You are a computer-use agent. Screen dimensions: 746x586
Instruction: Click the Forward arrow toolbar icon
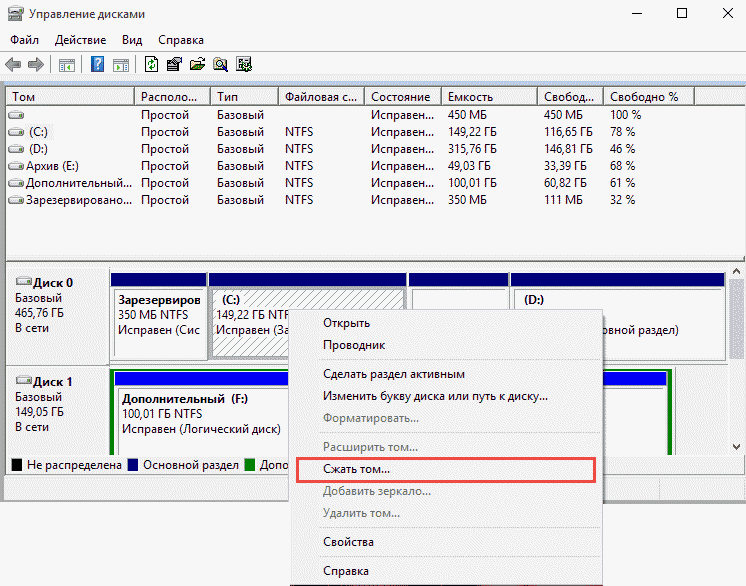[x=35, y=65]
